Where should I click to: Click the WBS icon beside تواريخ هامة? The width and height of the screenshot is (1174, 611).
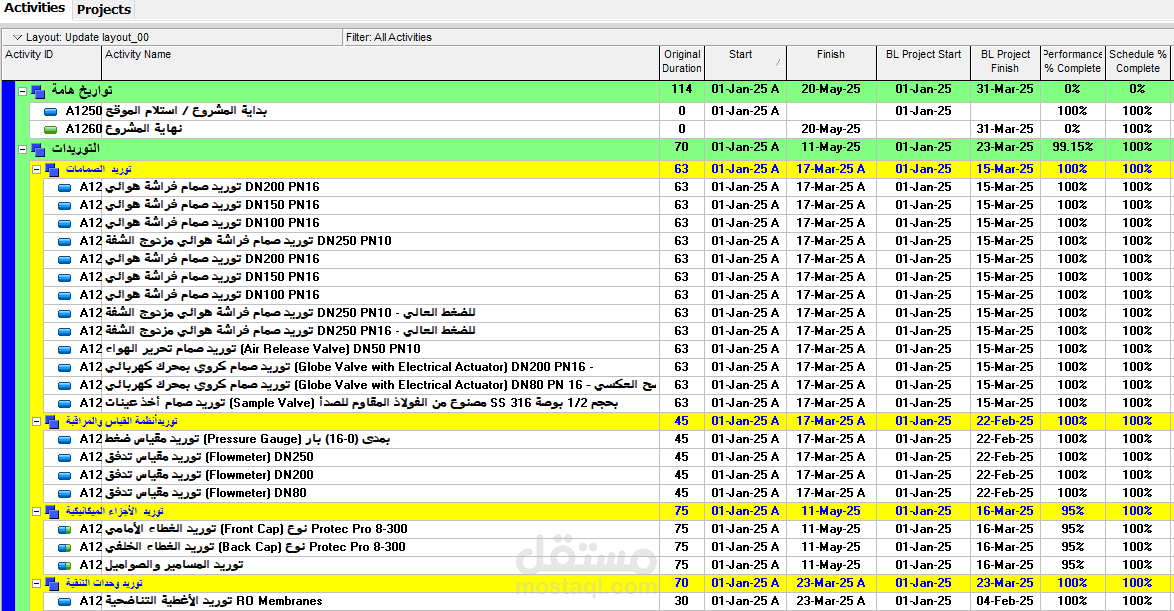pos(38,91)
